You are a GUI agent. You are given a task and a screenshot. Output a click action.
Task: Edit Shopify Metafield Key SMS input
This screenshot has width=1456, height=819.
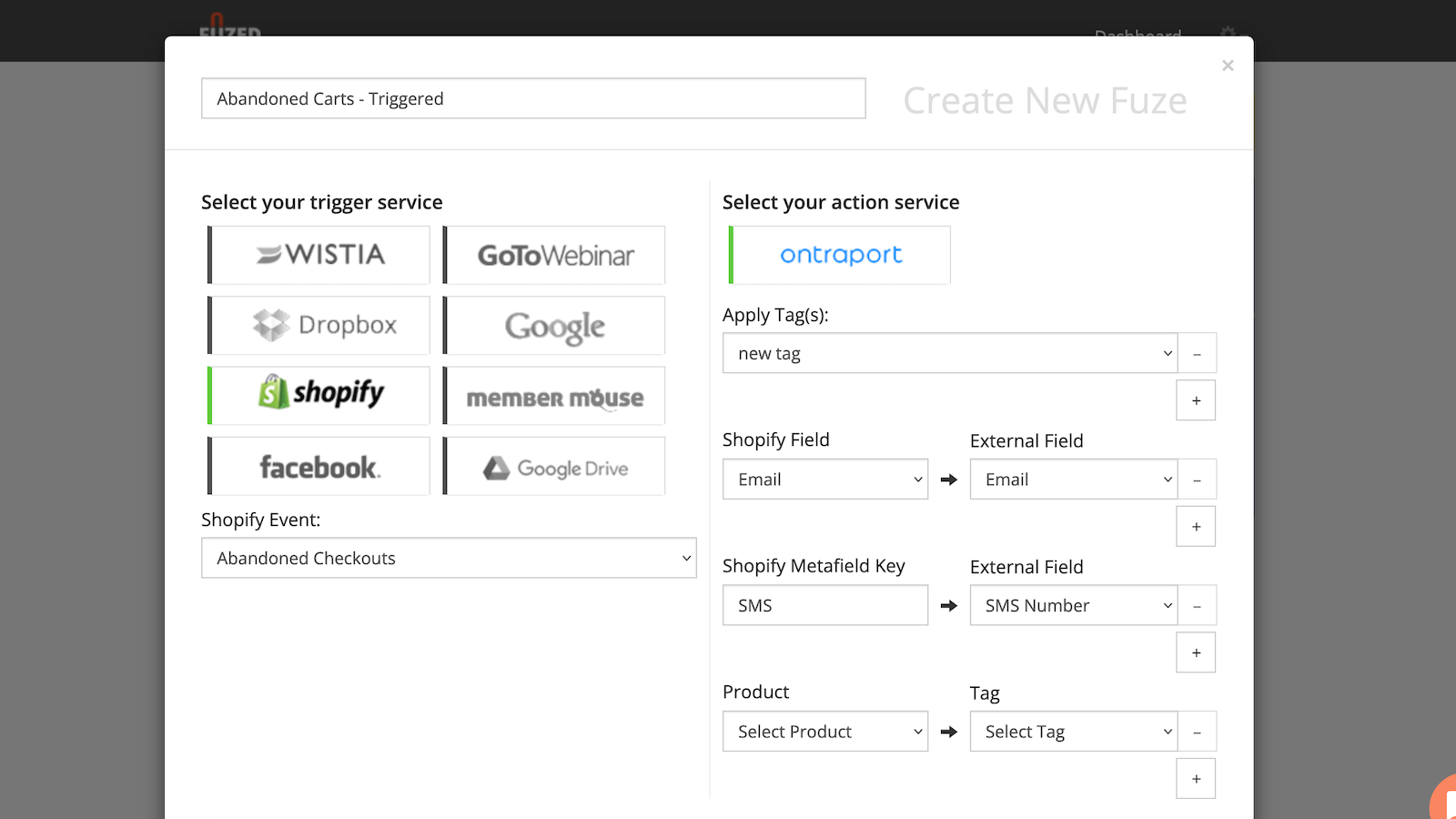[825, 605]
